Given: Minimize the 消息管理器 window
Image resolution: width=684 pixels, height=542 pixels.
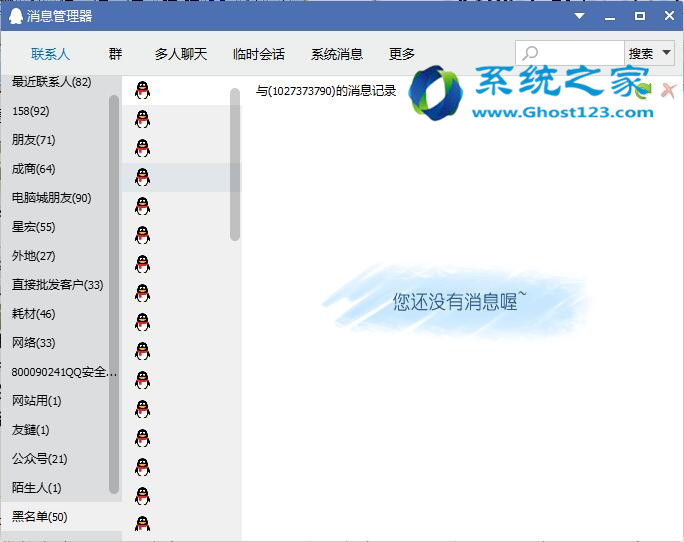Looking at the screenshot, I should click(x=609, y=17).
